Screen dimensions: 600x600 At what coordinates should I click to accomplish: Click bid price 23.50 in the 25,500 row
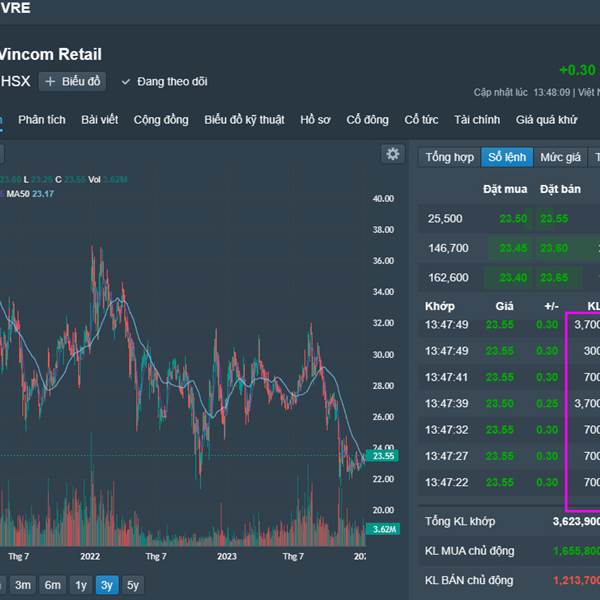pyautogui.click(x=513, y=218)
